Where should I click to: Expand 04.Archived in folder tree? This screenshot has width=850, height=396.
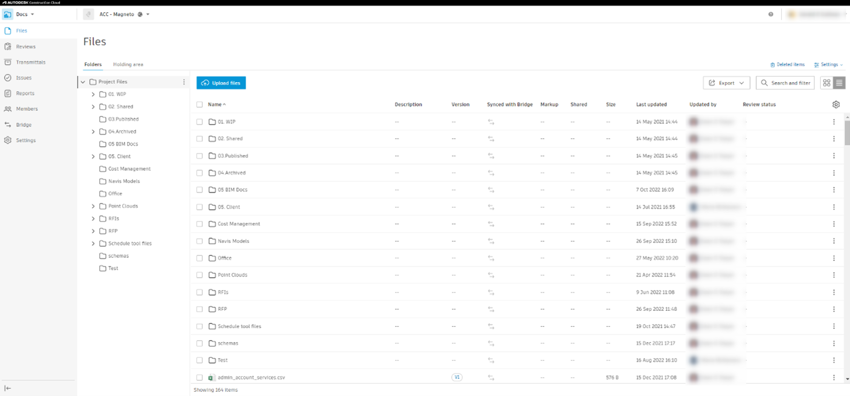[93, 132]
